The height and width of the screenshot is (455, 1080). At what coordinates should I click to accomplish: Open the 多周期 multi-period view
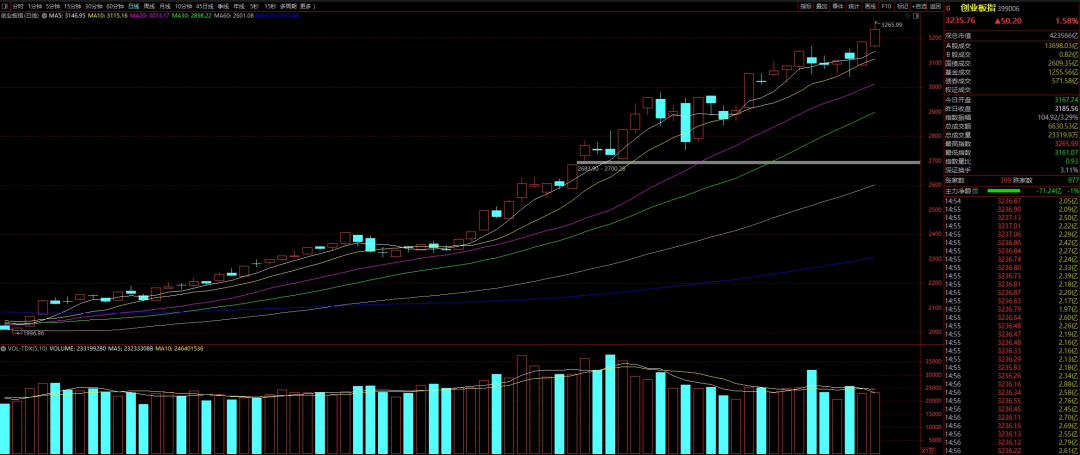pyautogui.click(x=288, y=6)
